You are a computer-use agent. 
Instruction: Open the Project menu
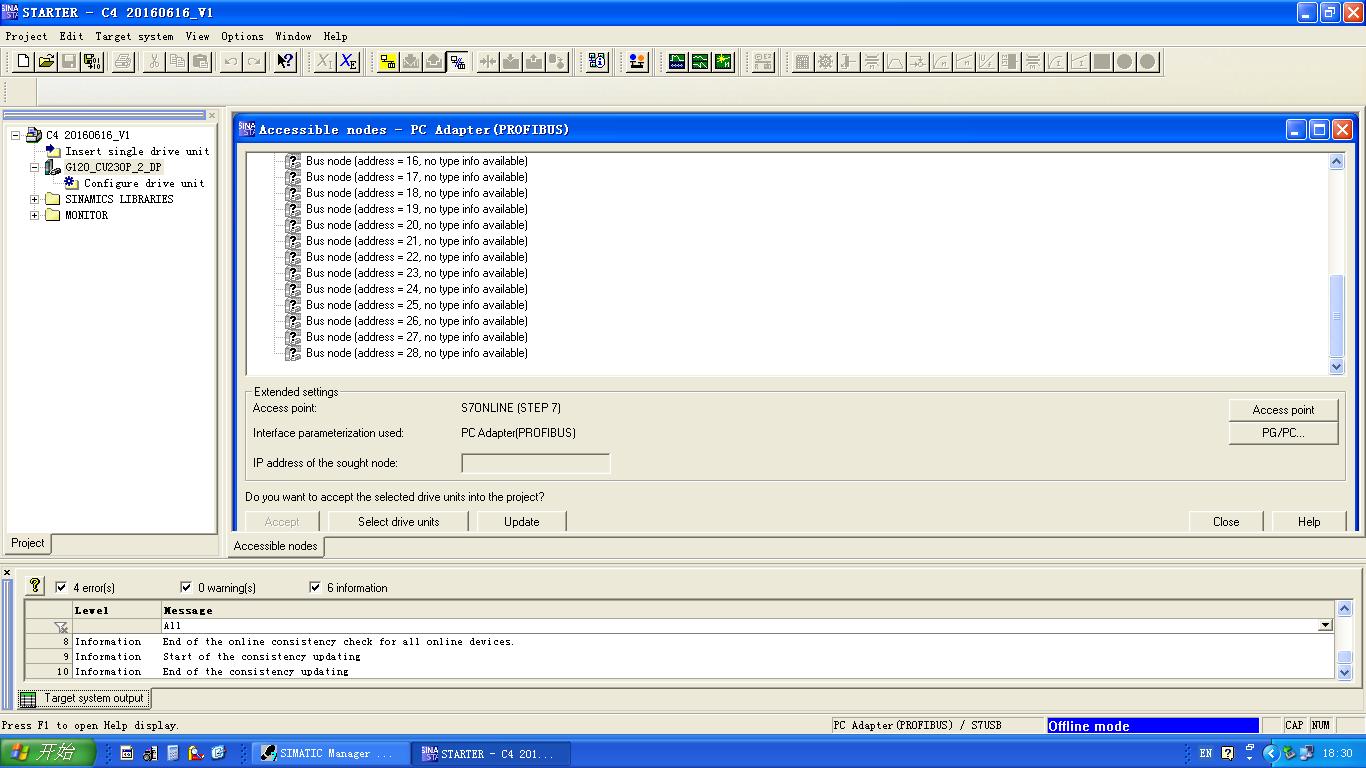27,36
